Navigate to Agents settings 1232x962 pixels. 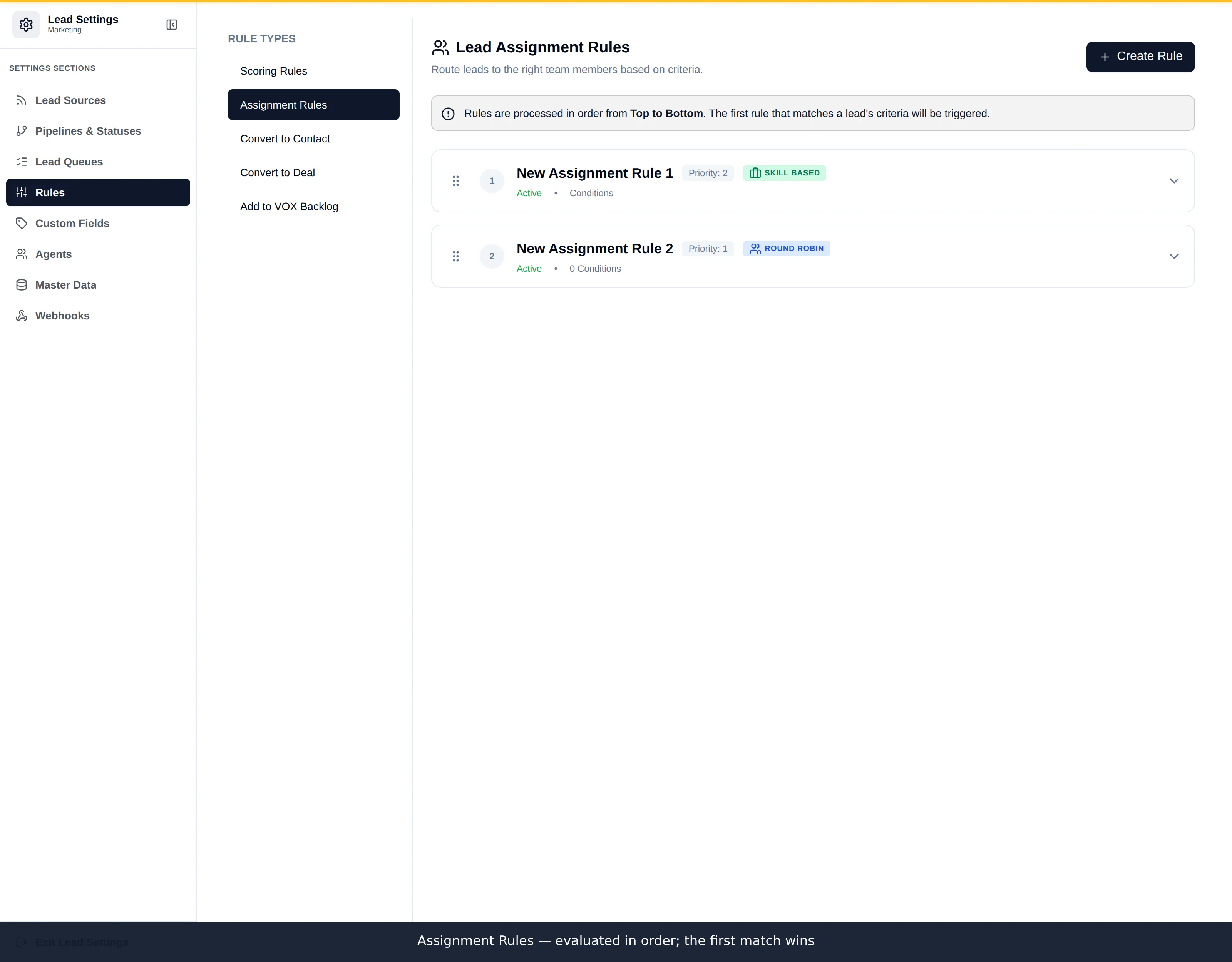click(98, 254)
